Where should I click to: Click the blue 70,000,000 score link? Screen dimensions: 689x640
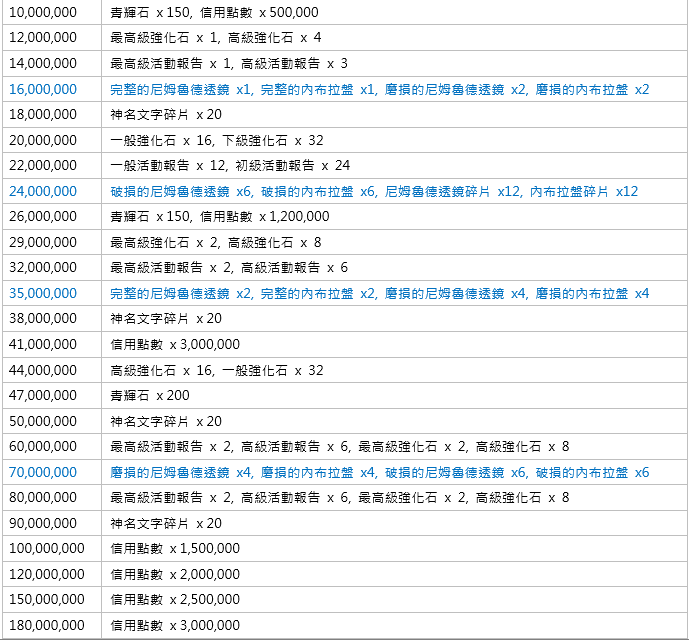click(x=42, y=472)
